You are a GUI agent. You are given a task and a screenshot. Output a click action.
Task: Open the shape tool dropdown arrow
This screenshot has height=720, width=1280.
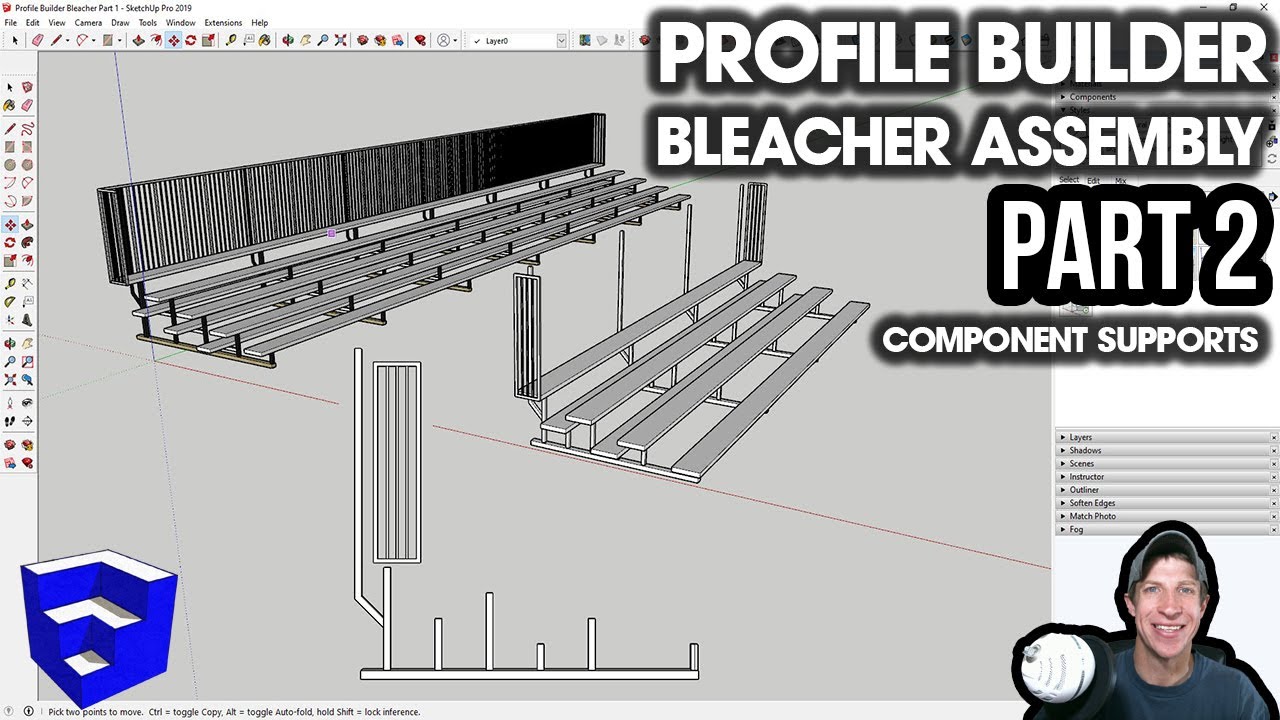(x=120, y=41)
